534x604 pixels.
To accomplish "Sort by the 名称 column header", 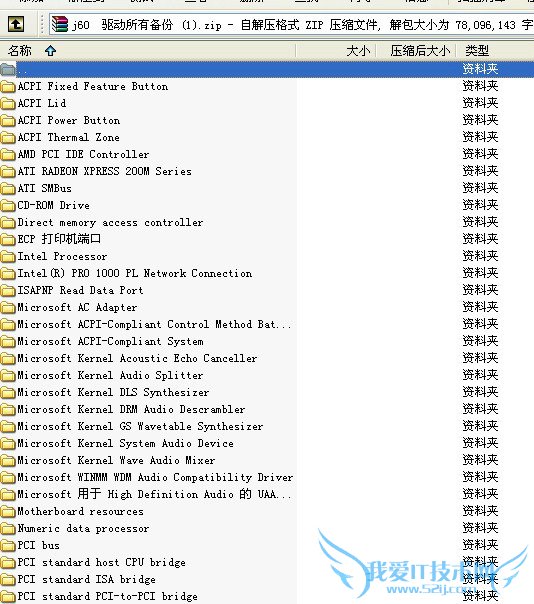I will 148,50.
